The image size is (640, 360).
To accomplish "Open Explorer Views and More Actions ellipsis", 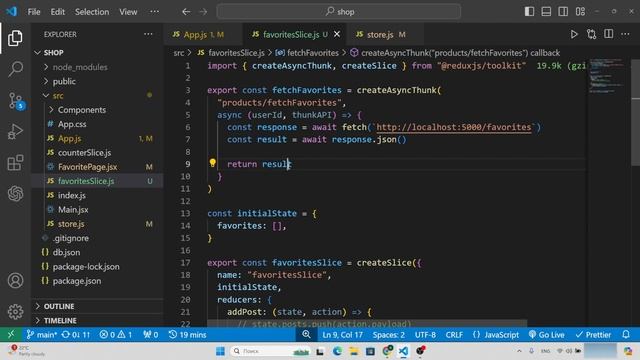I will tap(148, 34).
